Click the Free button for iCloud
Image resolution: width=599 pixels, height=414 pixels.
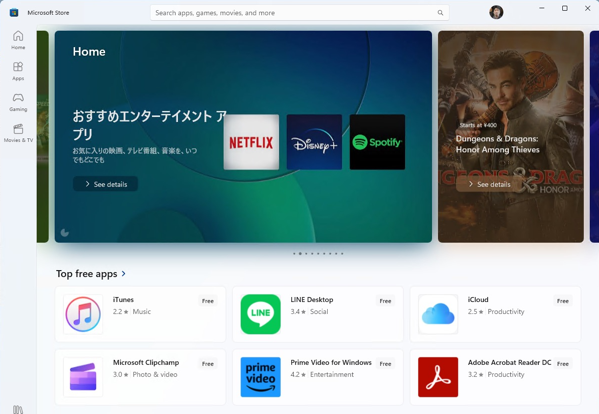point(563,301)
